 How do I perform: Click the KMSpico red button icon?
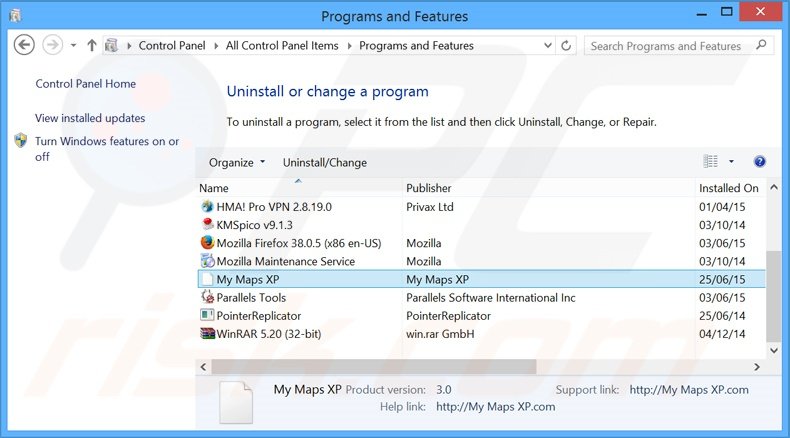[x=207, y=224]
